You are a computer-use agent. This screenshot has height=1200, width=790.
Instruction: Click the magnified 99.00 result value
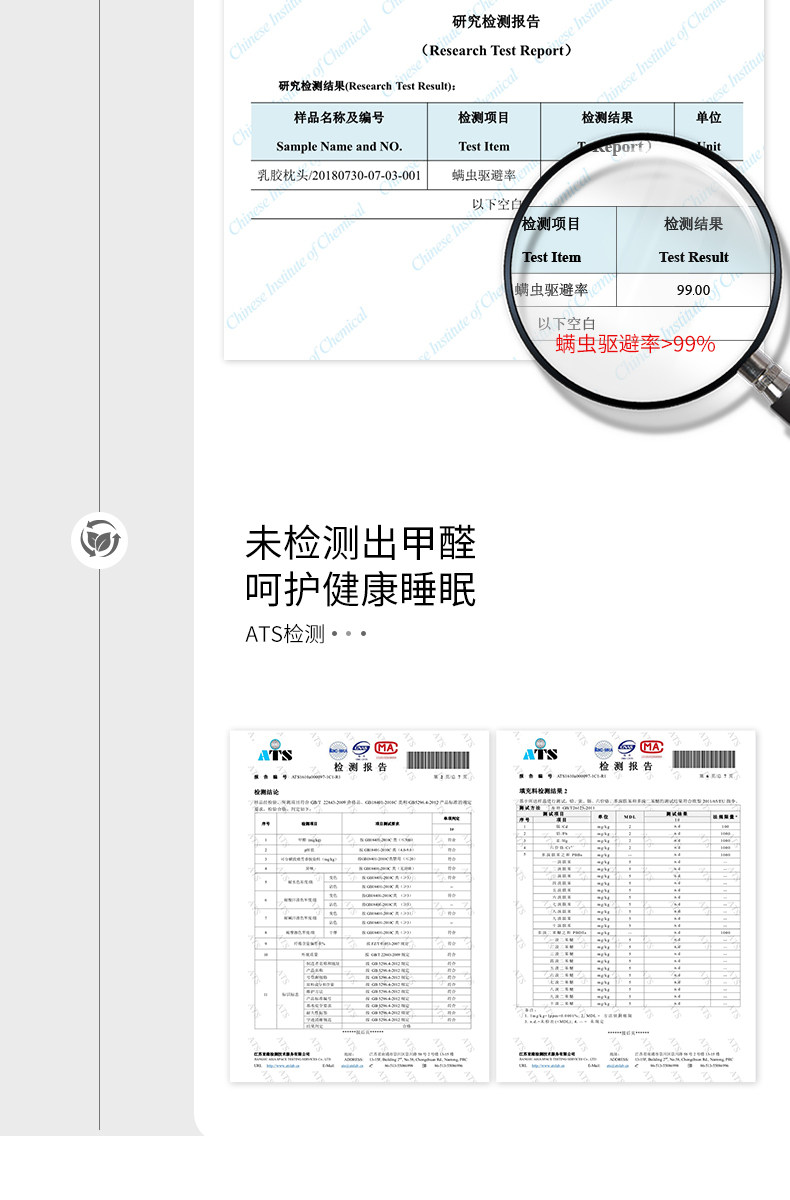(693, 290)
